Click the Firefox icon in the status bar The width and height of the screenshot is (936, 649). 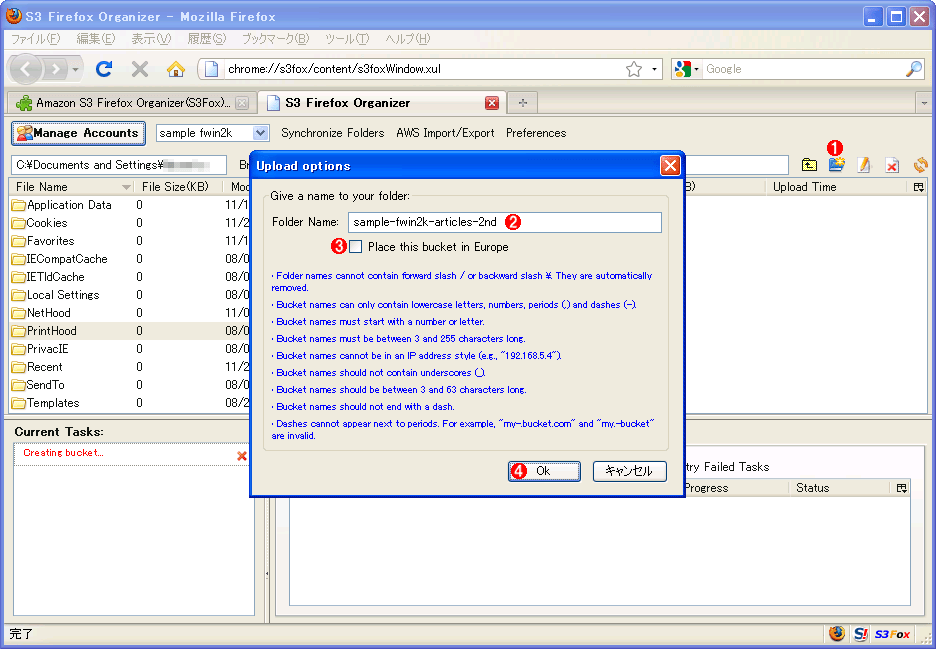[x=836, y=633]
